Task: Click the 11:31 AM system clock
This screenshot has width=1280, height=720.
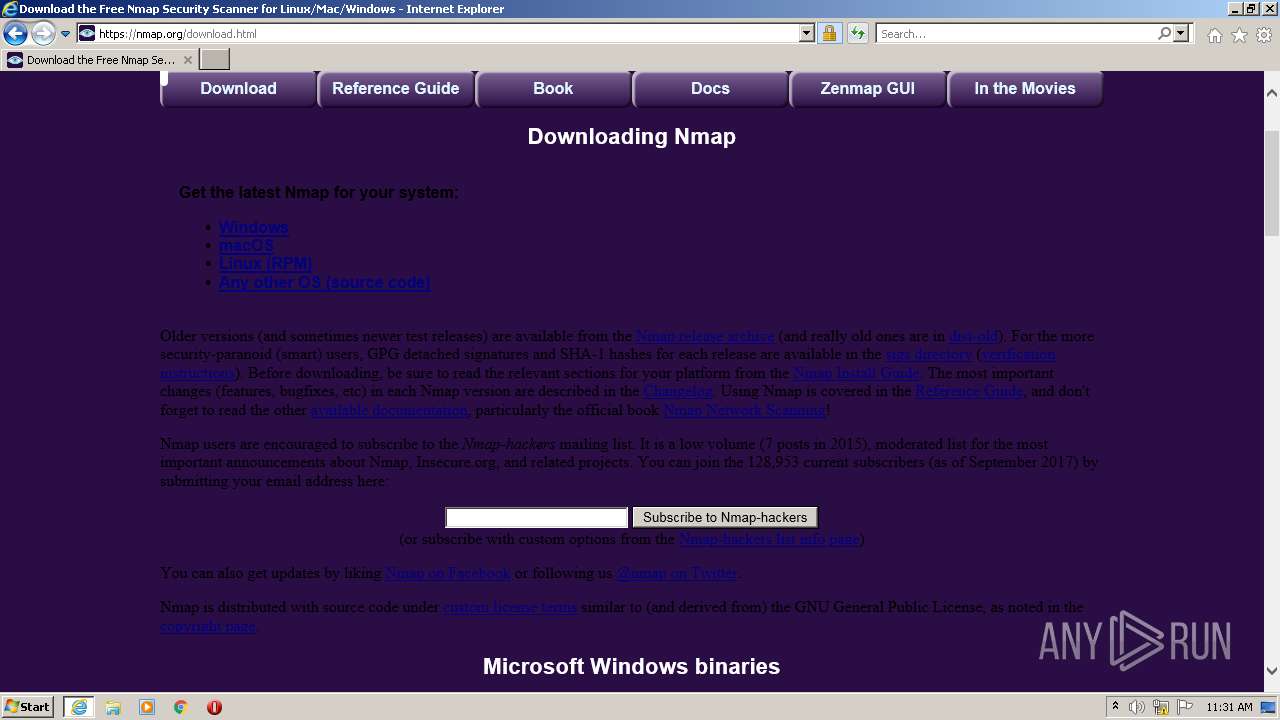Action: click(1229, 707)
